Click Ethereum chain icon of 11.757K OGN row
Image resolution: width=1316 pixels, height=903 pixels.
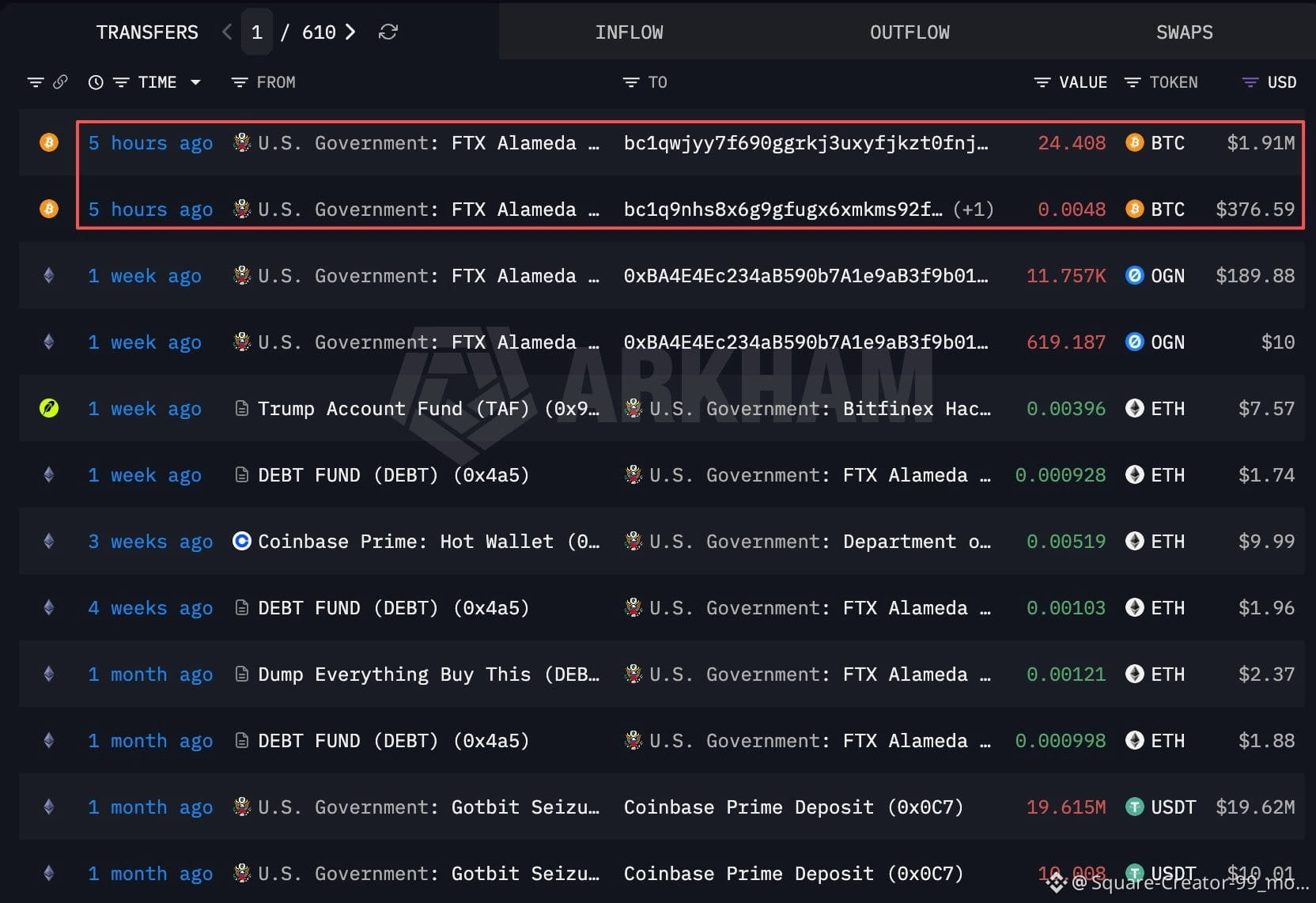coord(49,275)
